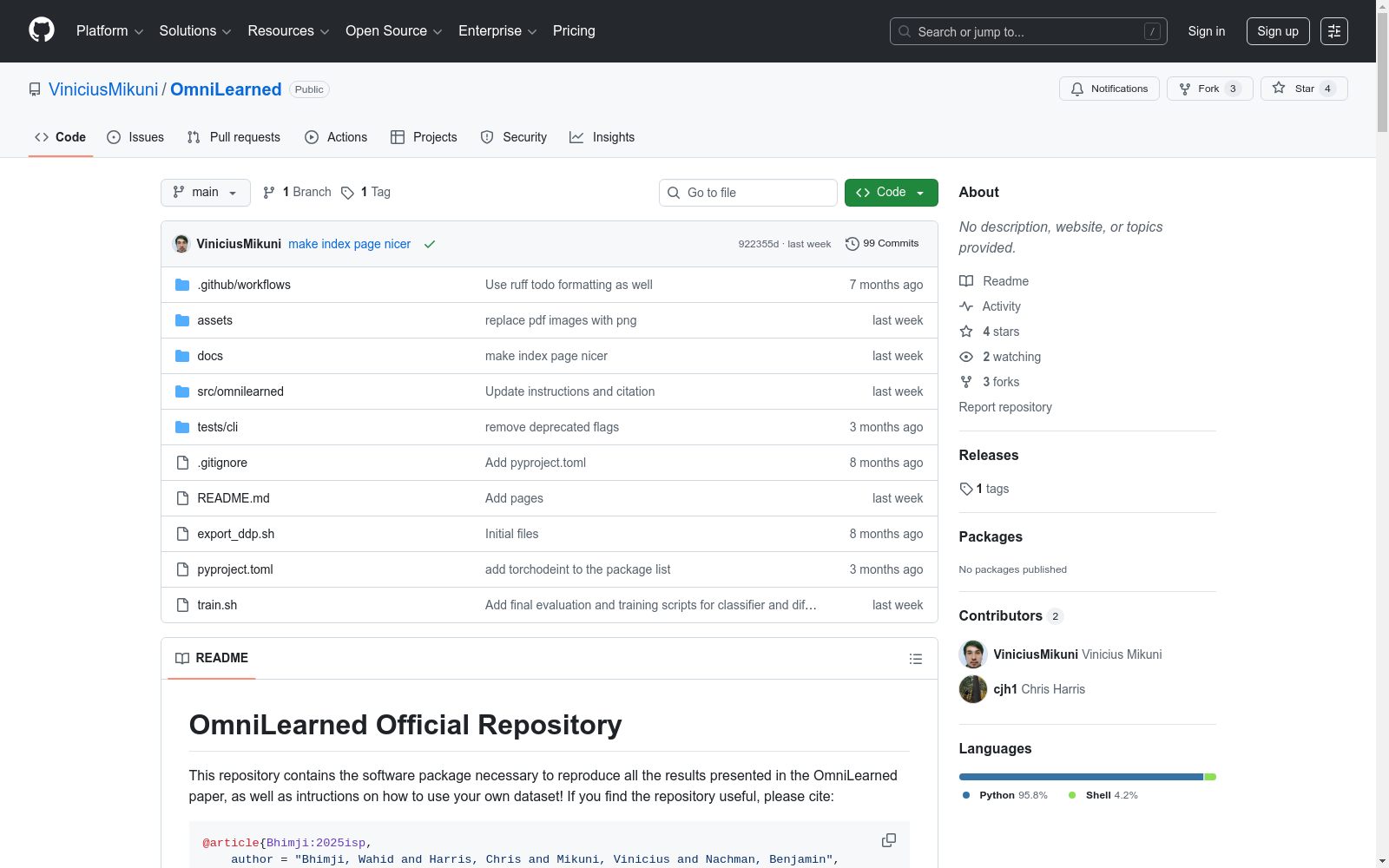Fork the OmniLearned repository
Screen dimensions: 1389x868
tap(1210, 89)
